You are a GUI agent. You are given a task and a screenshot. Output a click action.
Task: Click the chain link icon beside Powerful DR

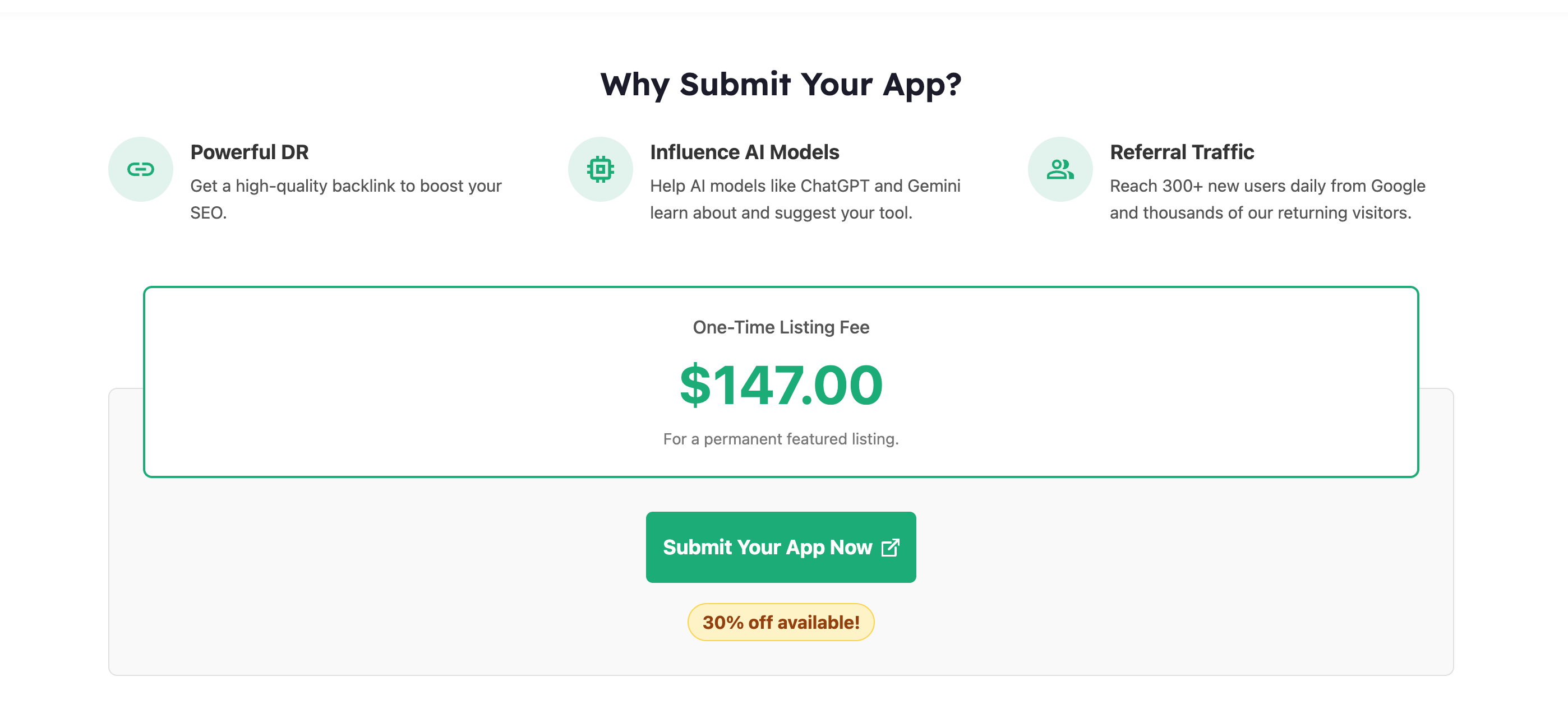point(141,169)
